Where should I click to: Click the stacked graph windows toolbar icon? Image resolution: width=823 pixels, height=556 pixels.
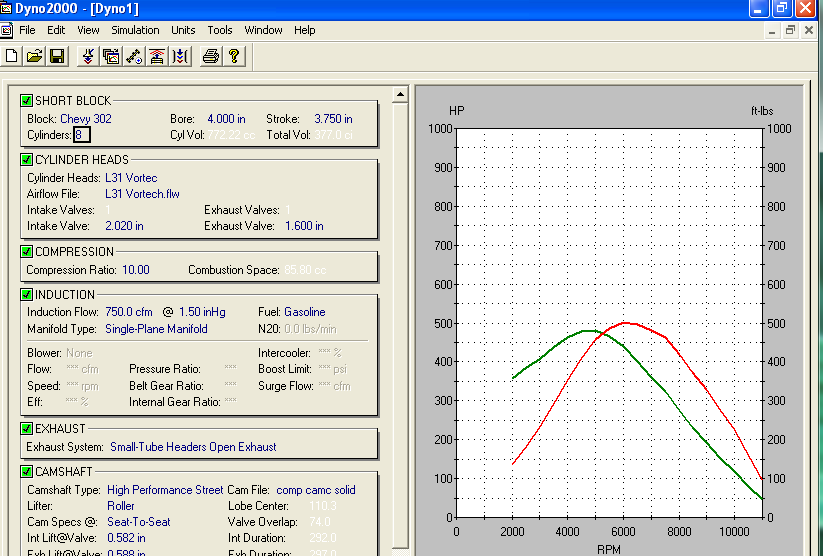(111, 56)
